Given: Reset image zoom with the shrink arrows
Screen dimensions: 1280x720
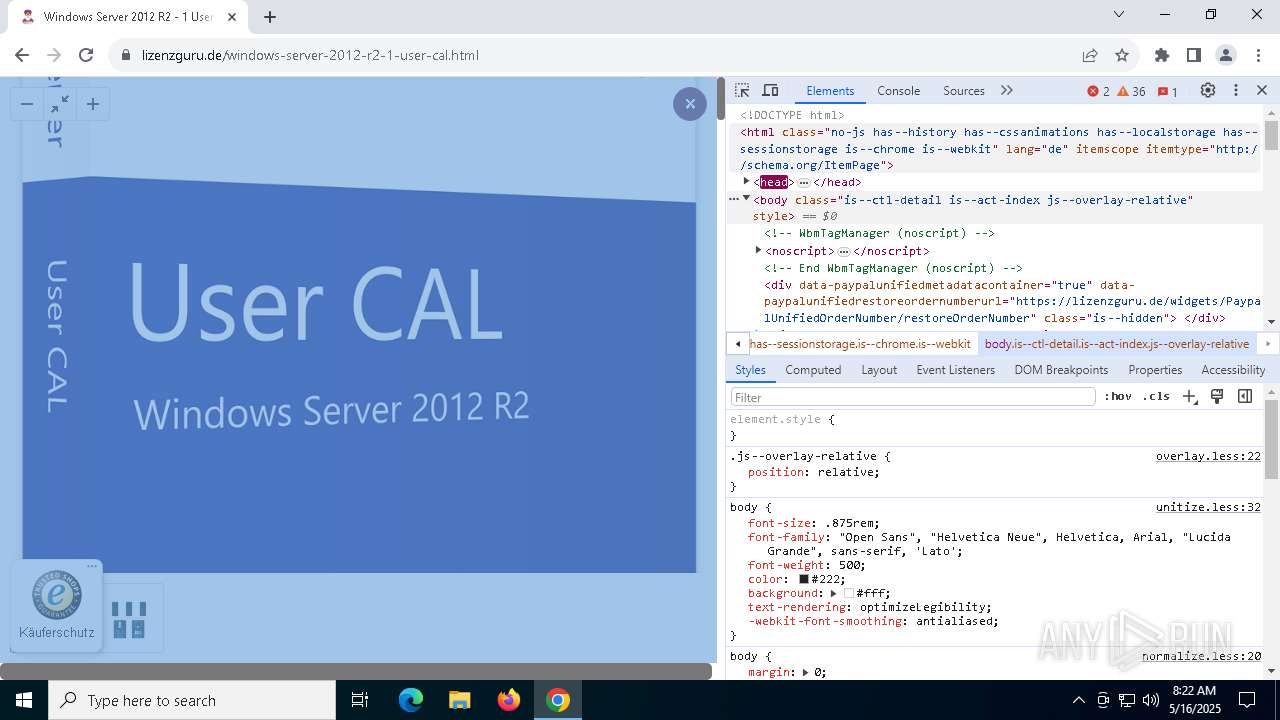Looking at the screenshot, I should [60, 104].
